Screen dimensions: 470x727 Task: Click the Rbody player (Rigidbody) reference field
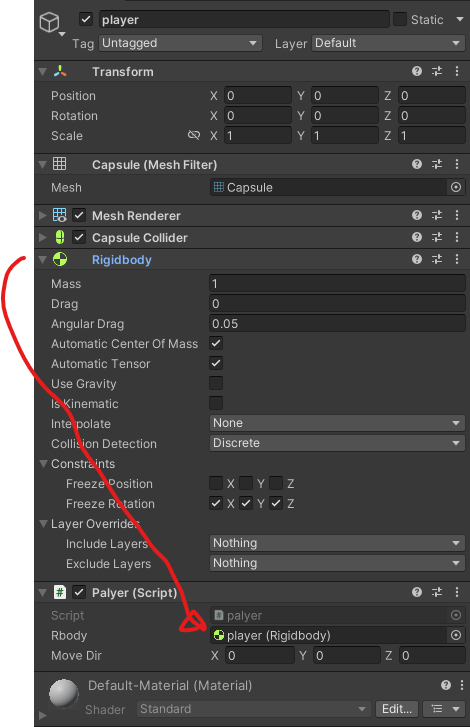point(329,635)
